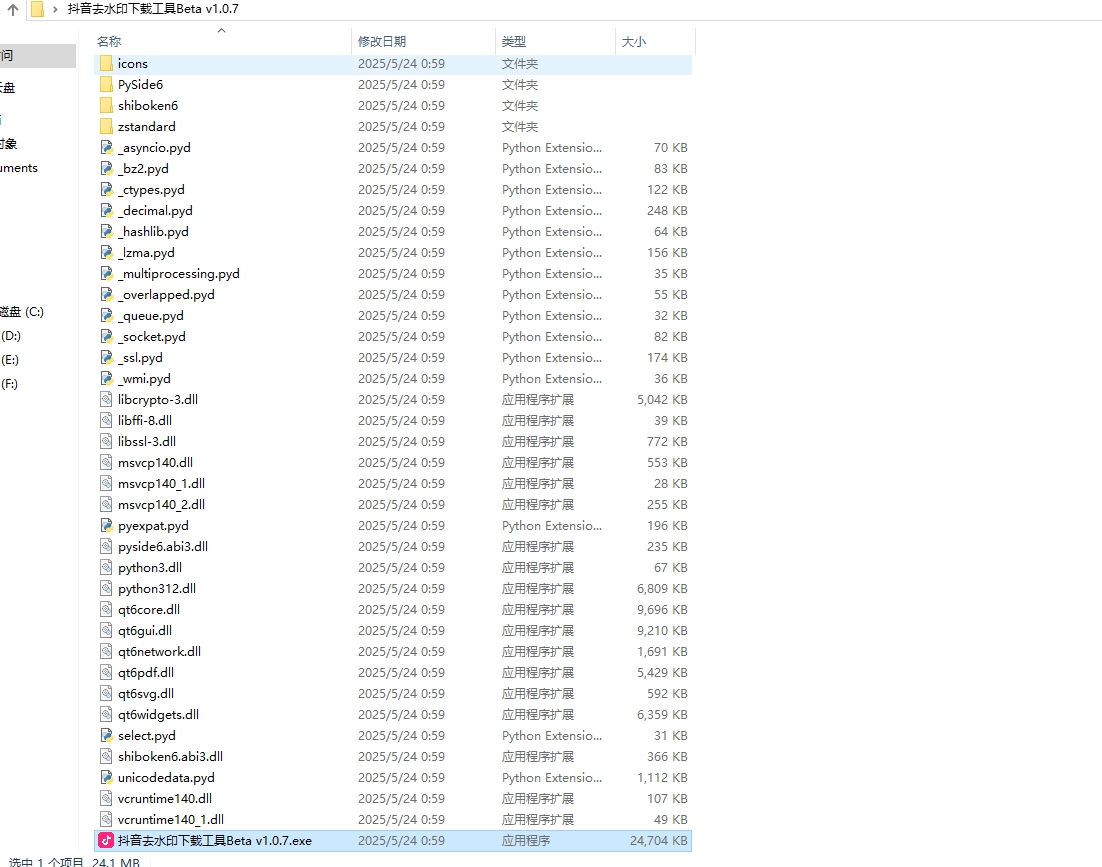
Task: Click the 5,429 KB size cell
Action: point(662,673)
